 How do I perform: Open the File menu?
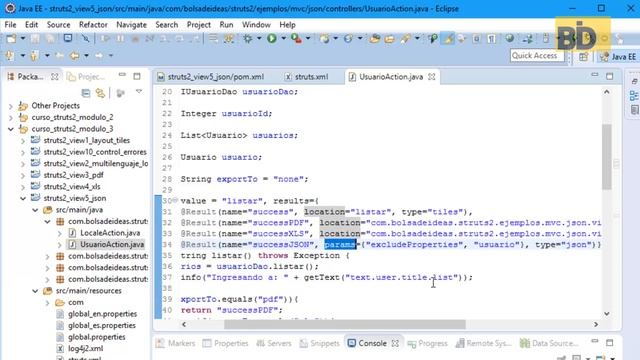(10, 25)
